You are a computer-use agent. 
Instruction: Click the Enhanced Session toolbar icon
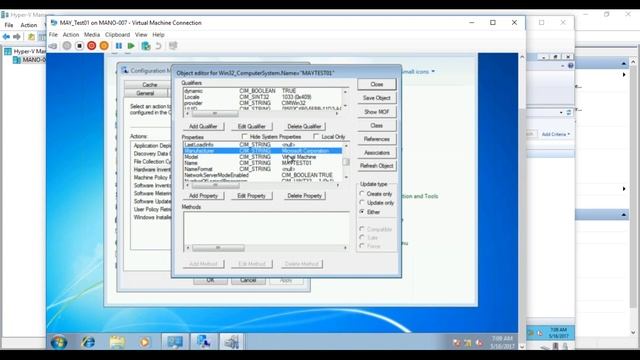[x=173, y=46]
